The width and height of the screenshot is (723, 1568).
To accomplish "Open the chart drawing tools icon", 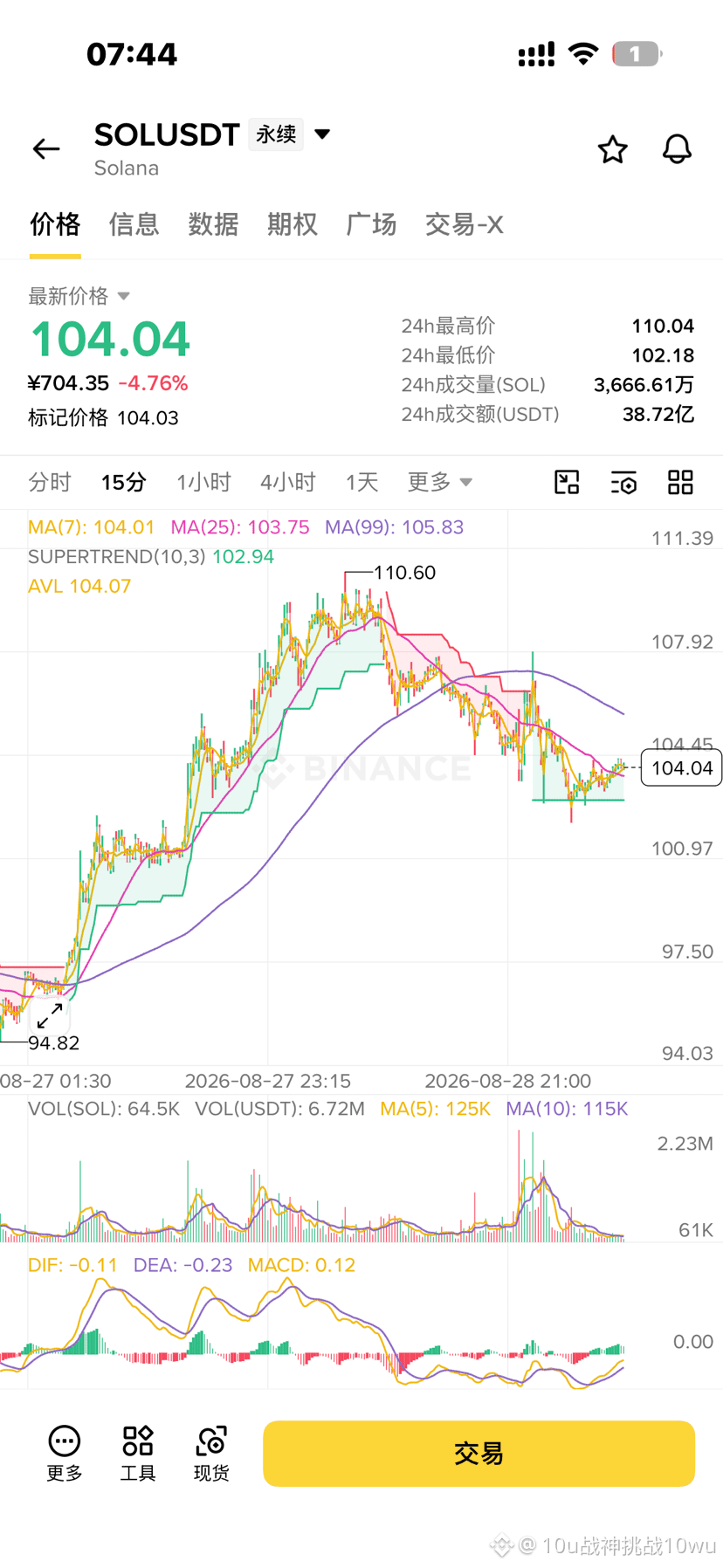I will (567, 482).
